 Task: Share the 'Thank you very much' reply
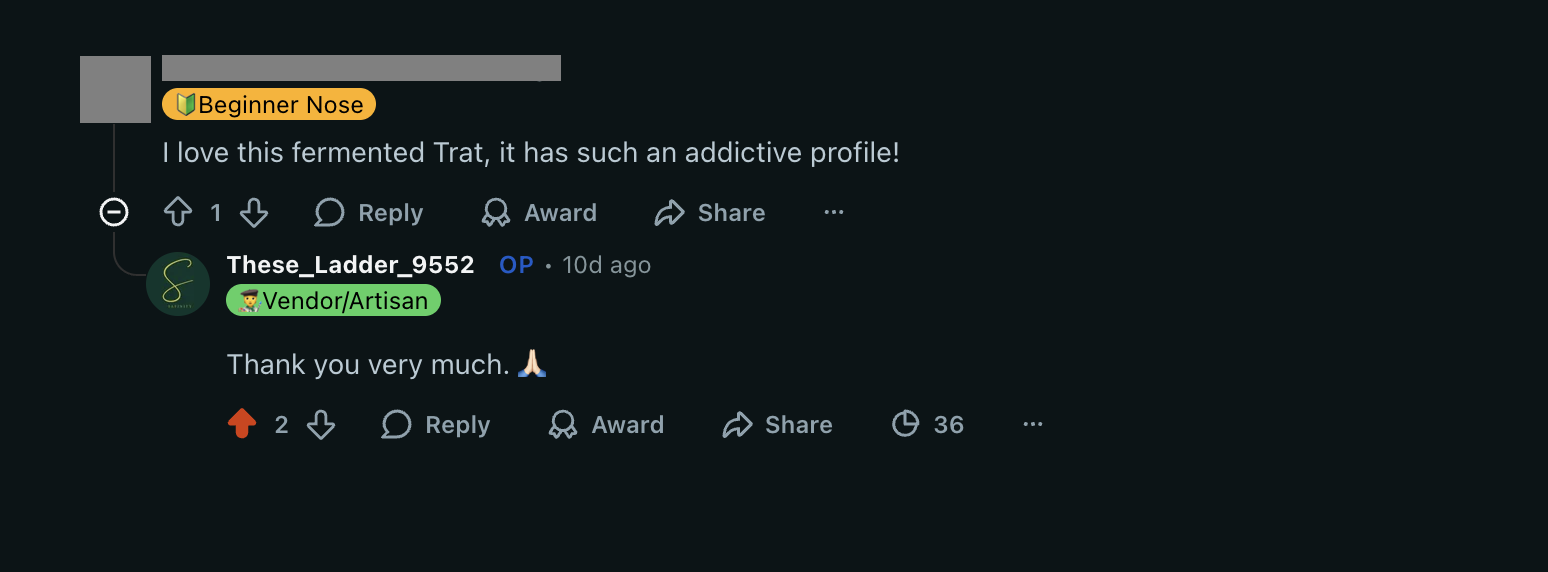coord(777,424)
